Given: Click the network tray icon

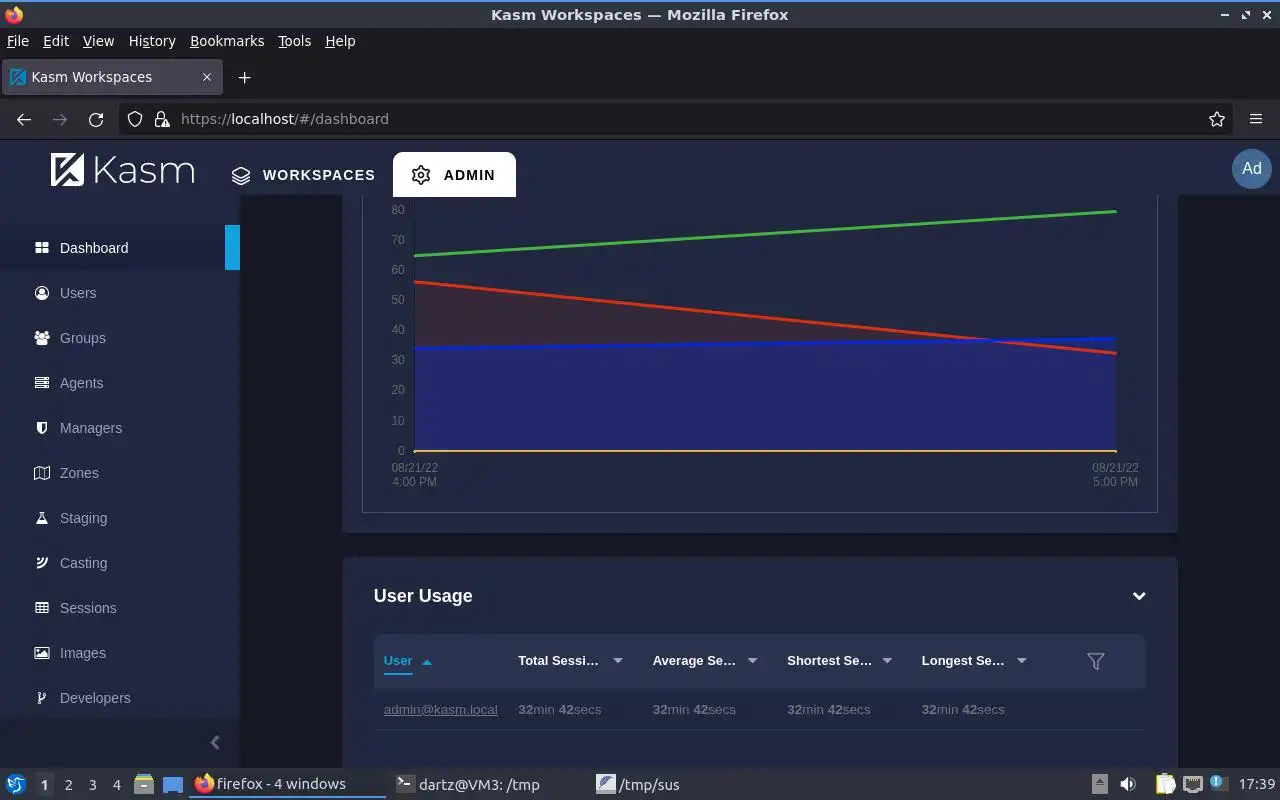Looking at the screenshot, I should coord(1192,785).
